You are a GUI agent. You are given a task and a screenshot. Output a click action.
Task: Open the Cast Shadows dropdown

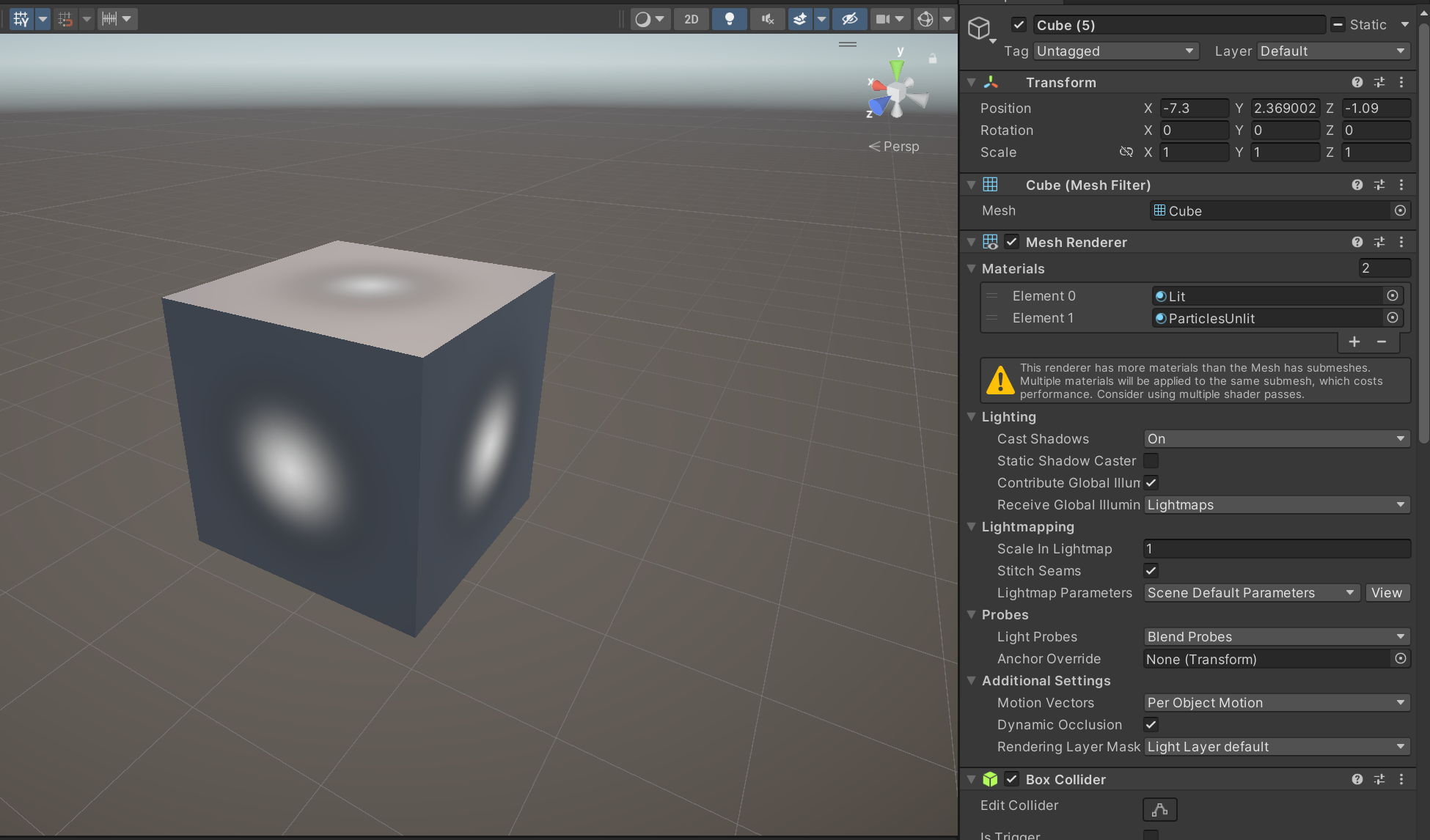(x=1276, y=439)
